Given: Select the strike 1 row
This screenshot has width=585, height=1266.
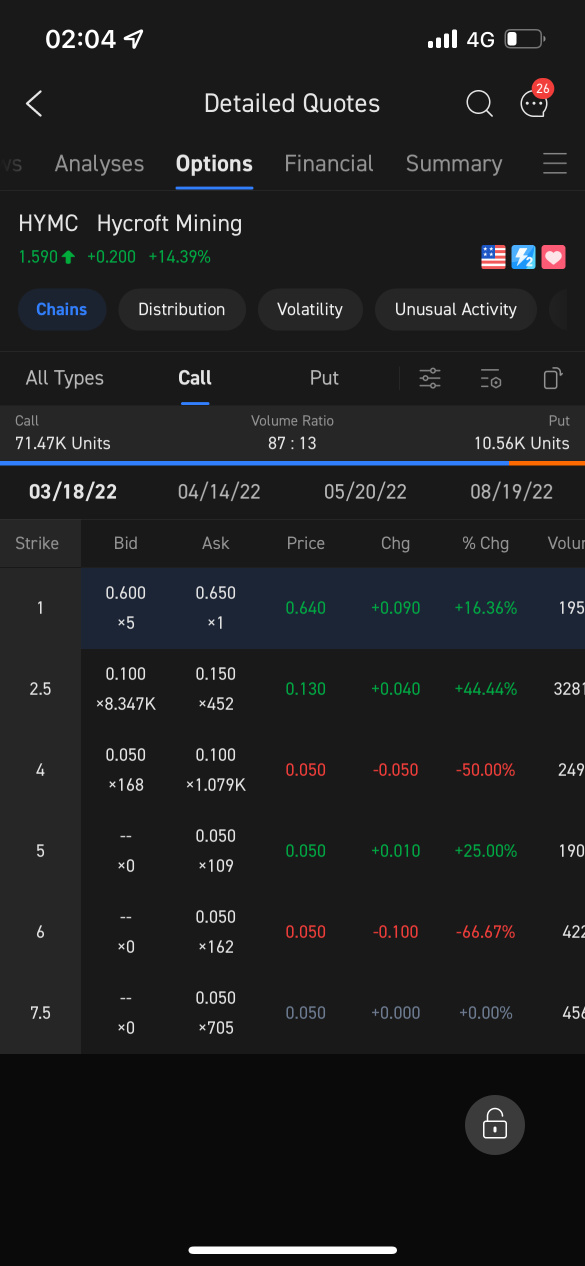Looking at the screenshot, I should point(292,608).
